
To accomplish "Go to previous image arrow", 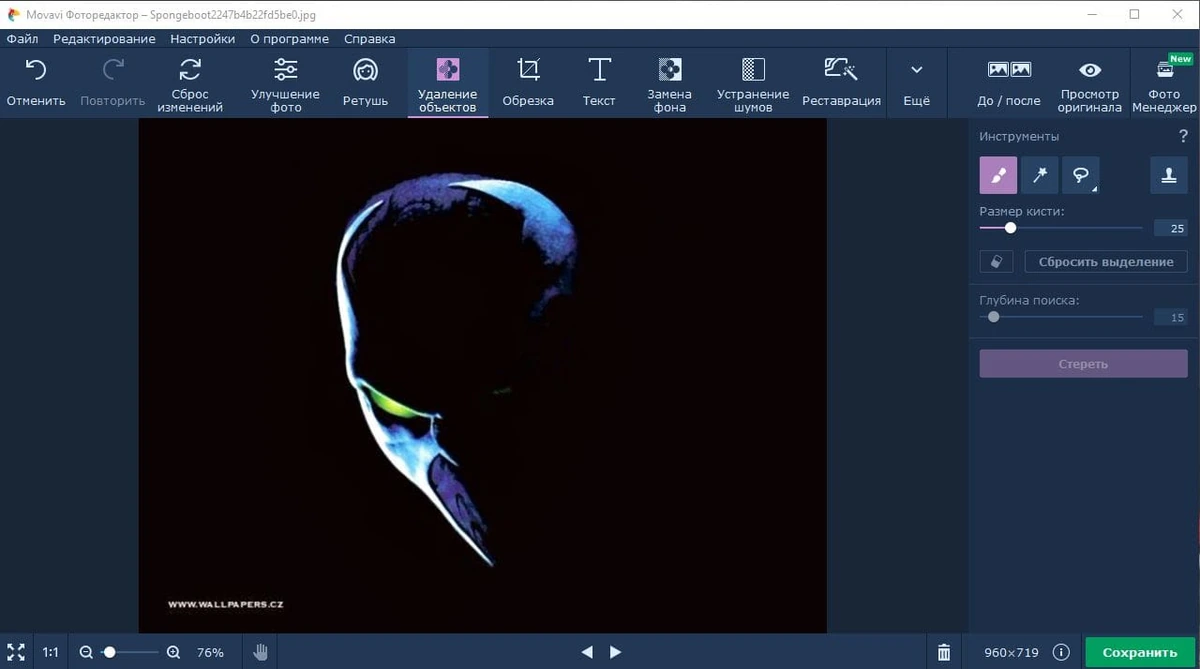I will tap(587, 652).
